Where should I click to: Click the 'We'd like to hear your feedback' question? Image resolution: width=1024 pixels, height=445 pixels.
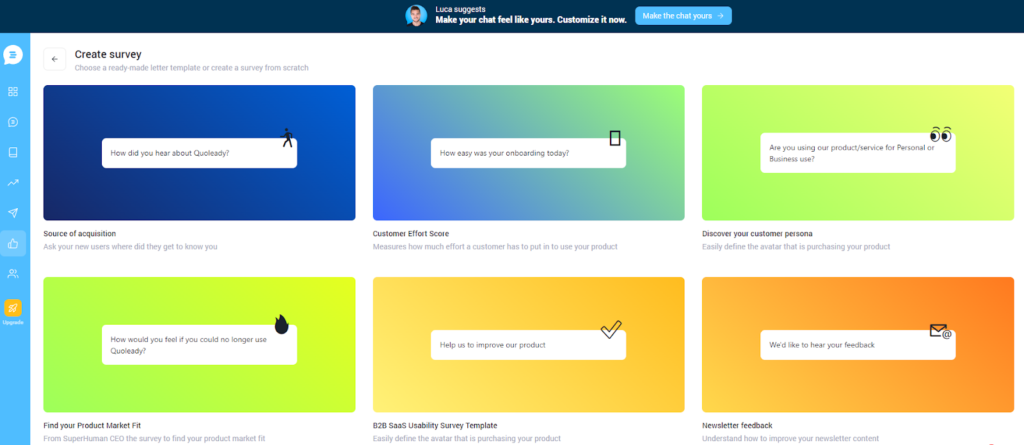coord(822,345)
